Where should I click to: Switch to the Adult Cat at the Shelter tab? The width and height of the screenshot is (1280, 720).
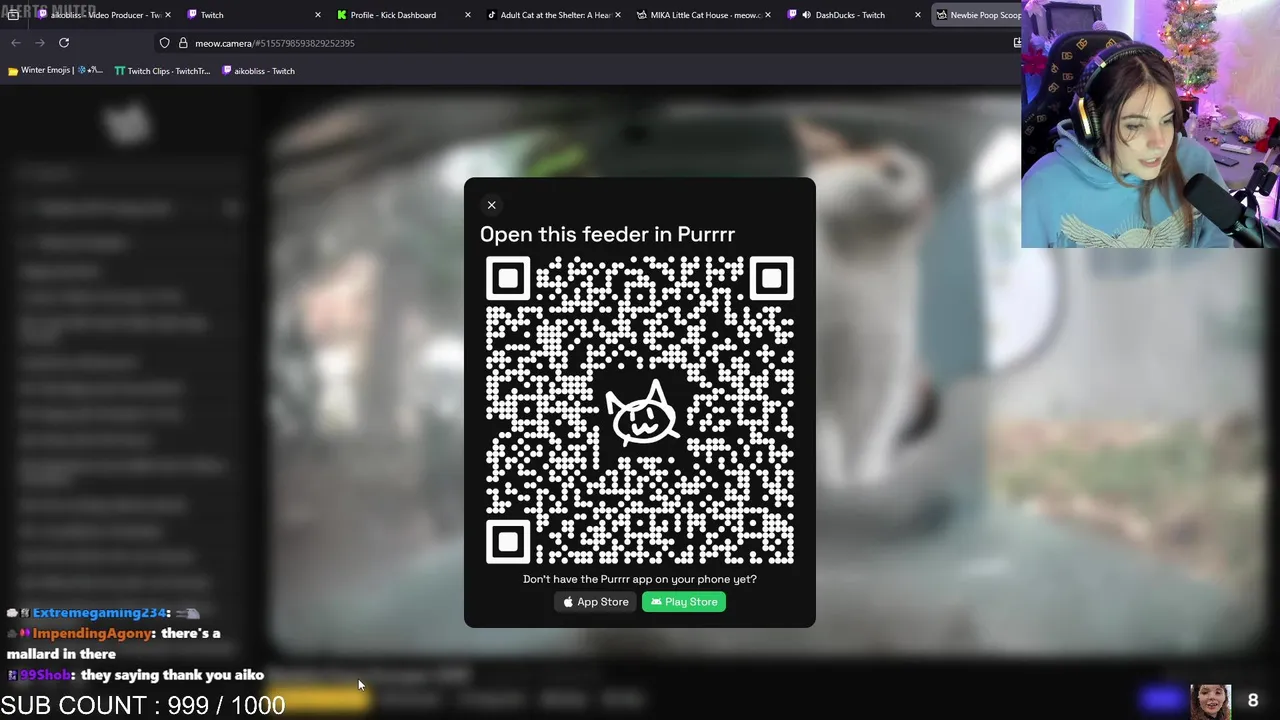(x=552, y=15)
